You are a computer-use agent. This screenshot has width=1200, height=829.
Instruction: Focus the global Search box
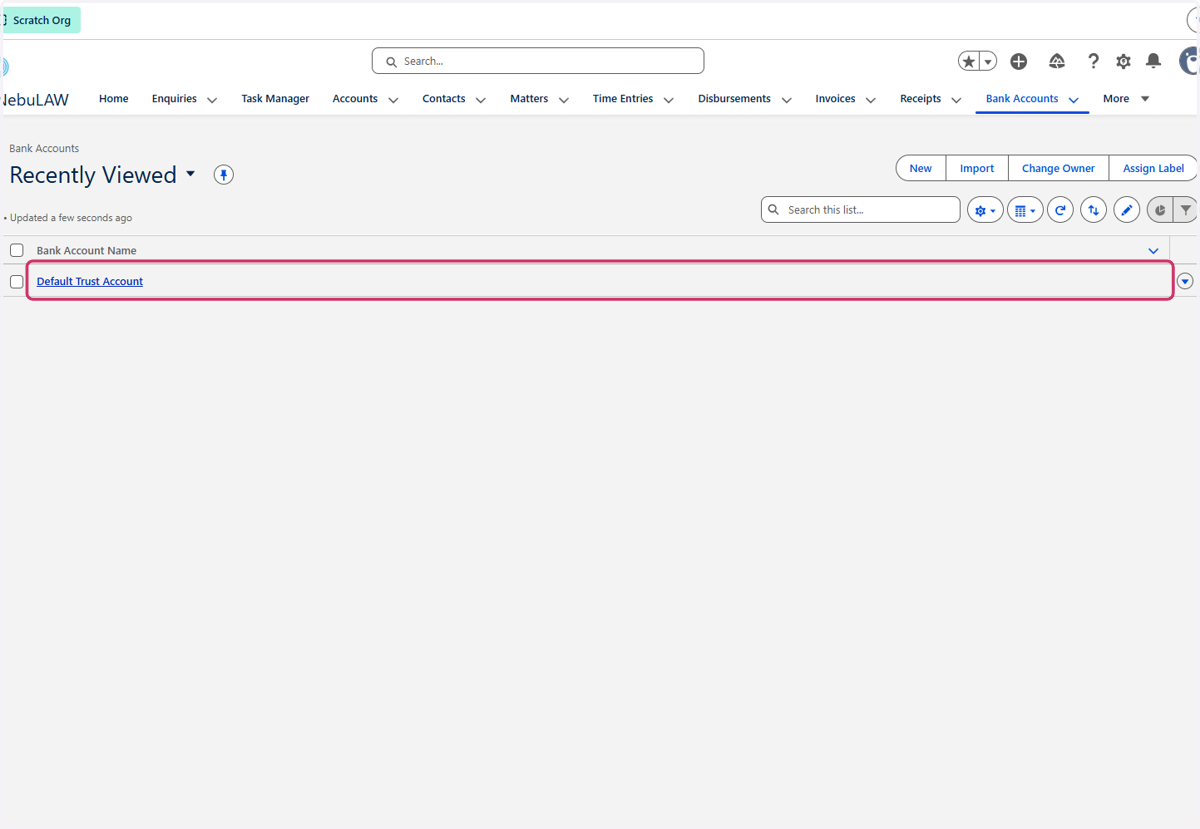click(538, 61)
